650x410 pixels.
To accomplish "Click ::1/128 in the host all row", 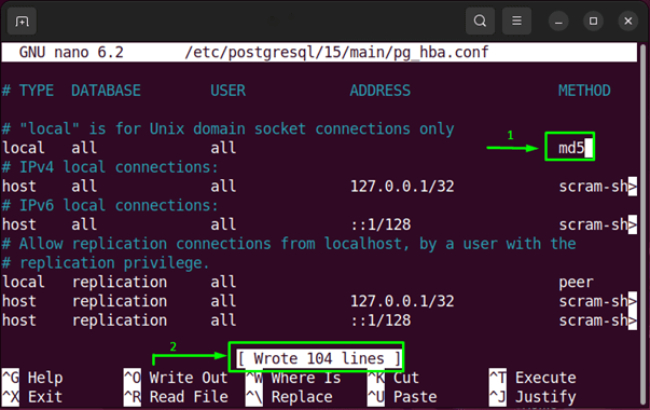I will pos(381,225).
